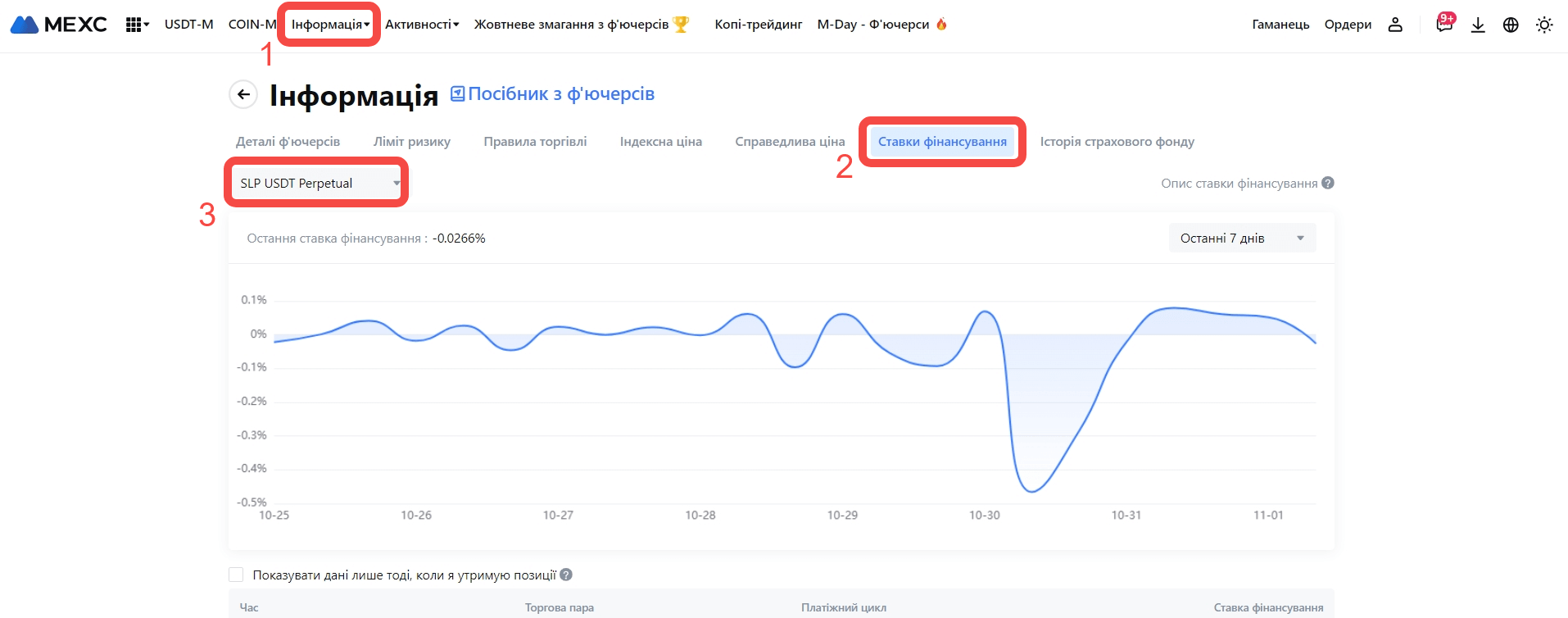This screenshot has width=1568, height=618.
Task: Open the language globe icon
Action: pos(1511,25)
